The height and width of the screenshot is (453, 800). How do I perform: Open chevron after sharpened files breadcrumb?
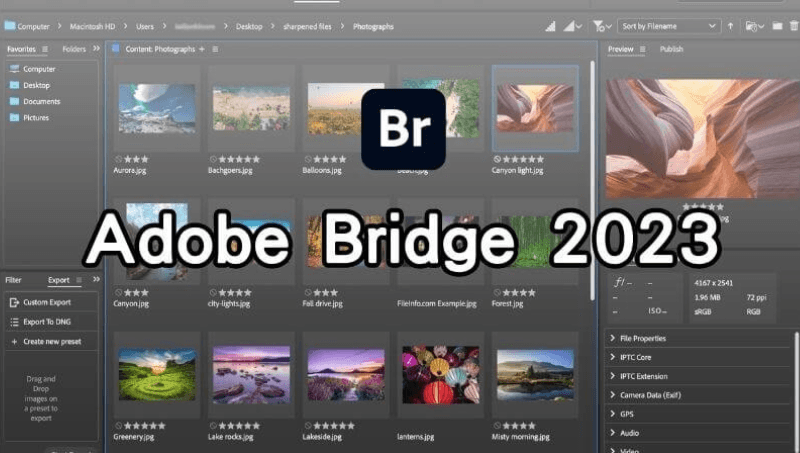coord(342,26)
